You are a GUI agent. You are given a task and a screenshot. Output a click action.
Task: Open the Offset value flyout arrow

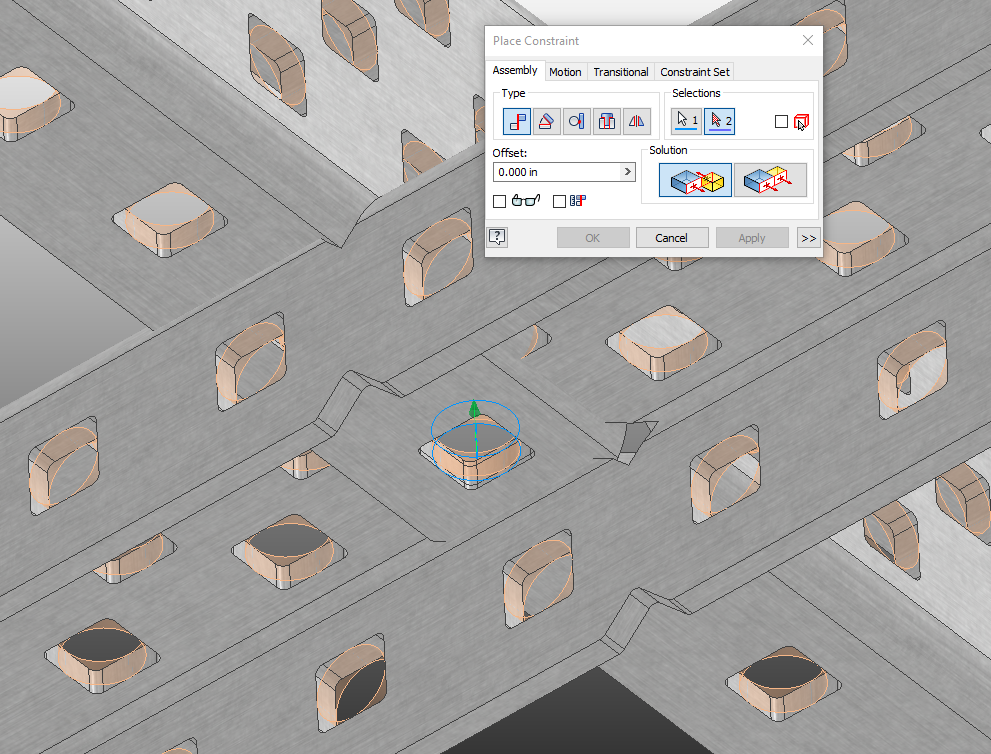pos(628,172)
